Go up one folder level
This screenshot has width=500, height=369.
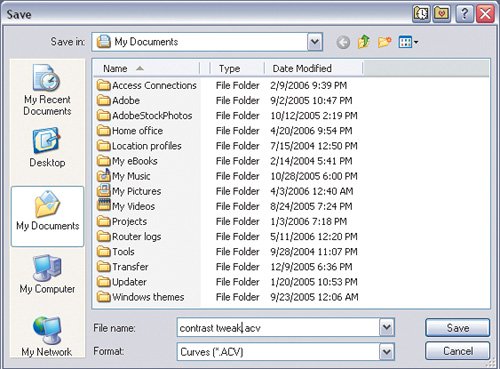[x=363, y=42]
